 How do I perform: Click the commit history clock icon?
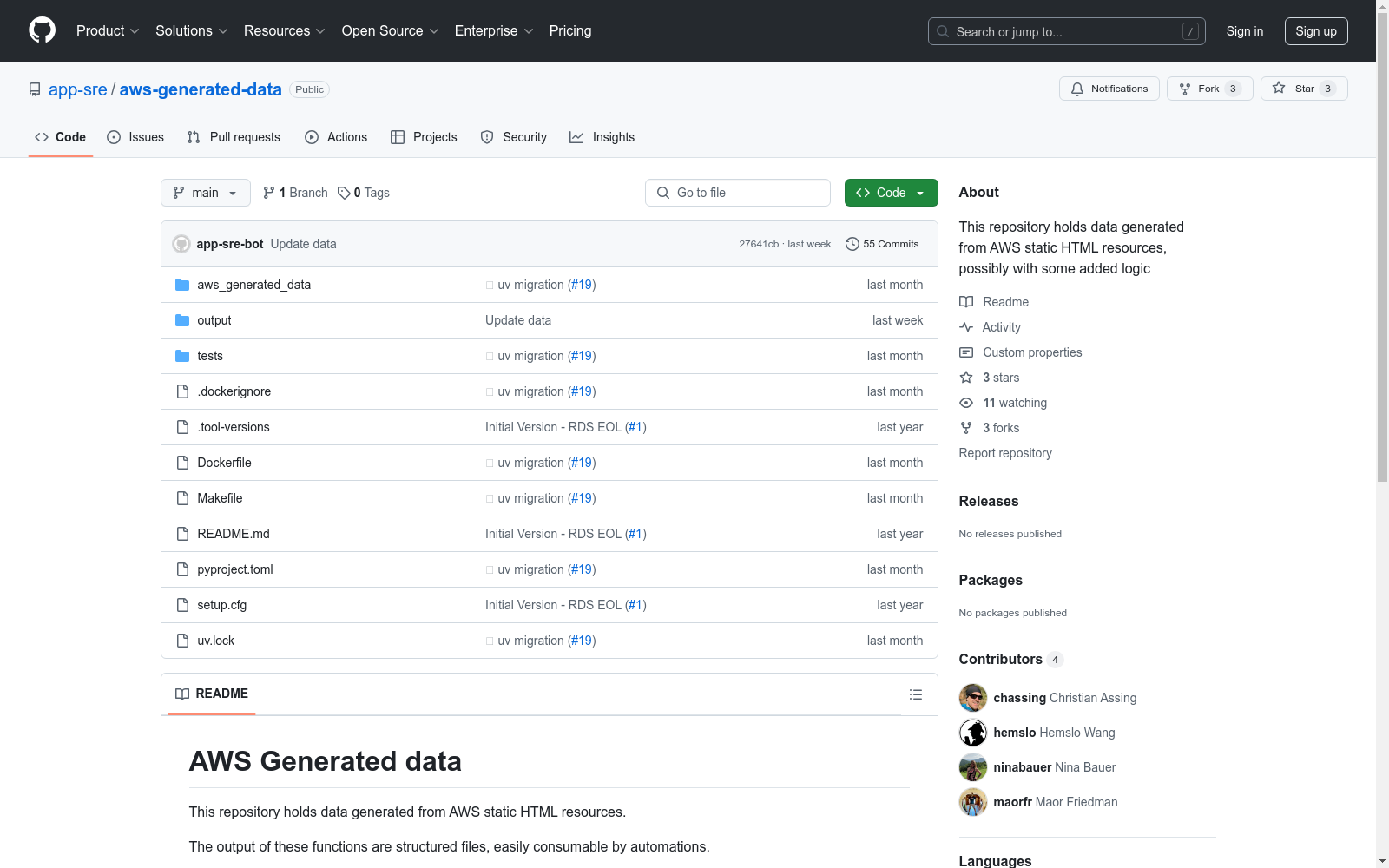tap(852, 244)
